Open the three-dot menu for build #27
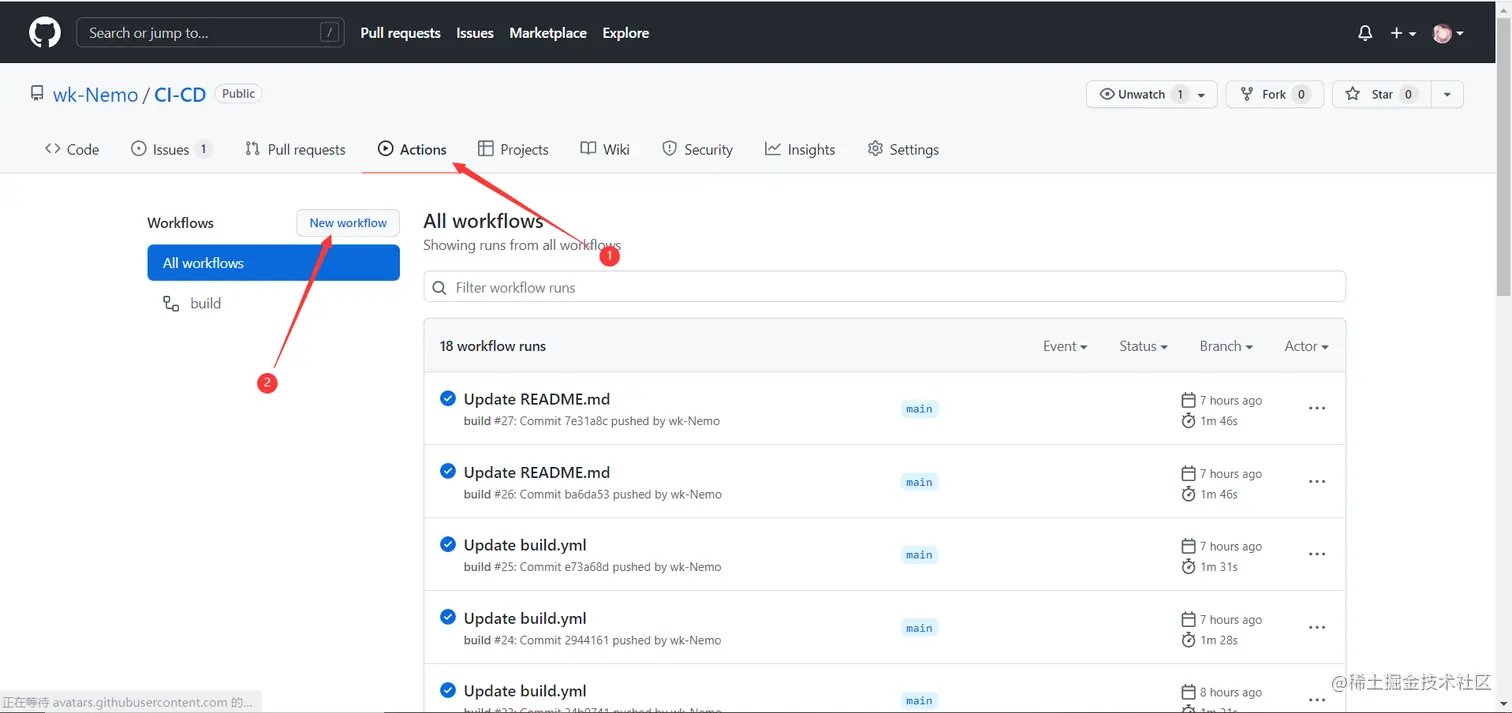Screen dimensions: 1512x713 point(1317,408)
